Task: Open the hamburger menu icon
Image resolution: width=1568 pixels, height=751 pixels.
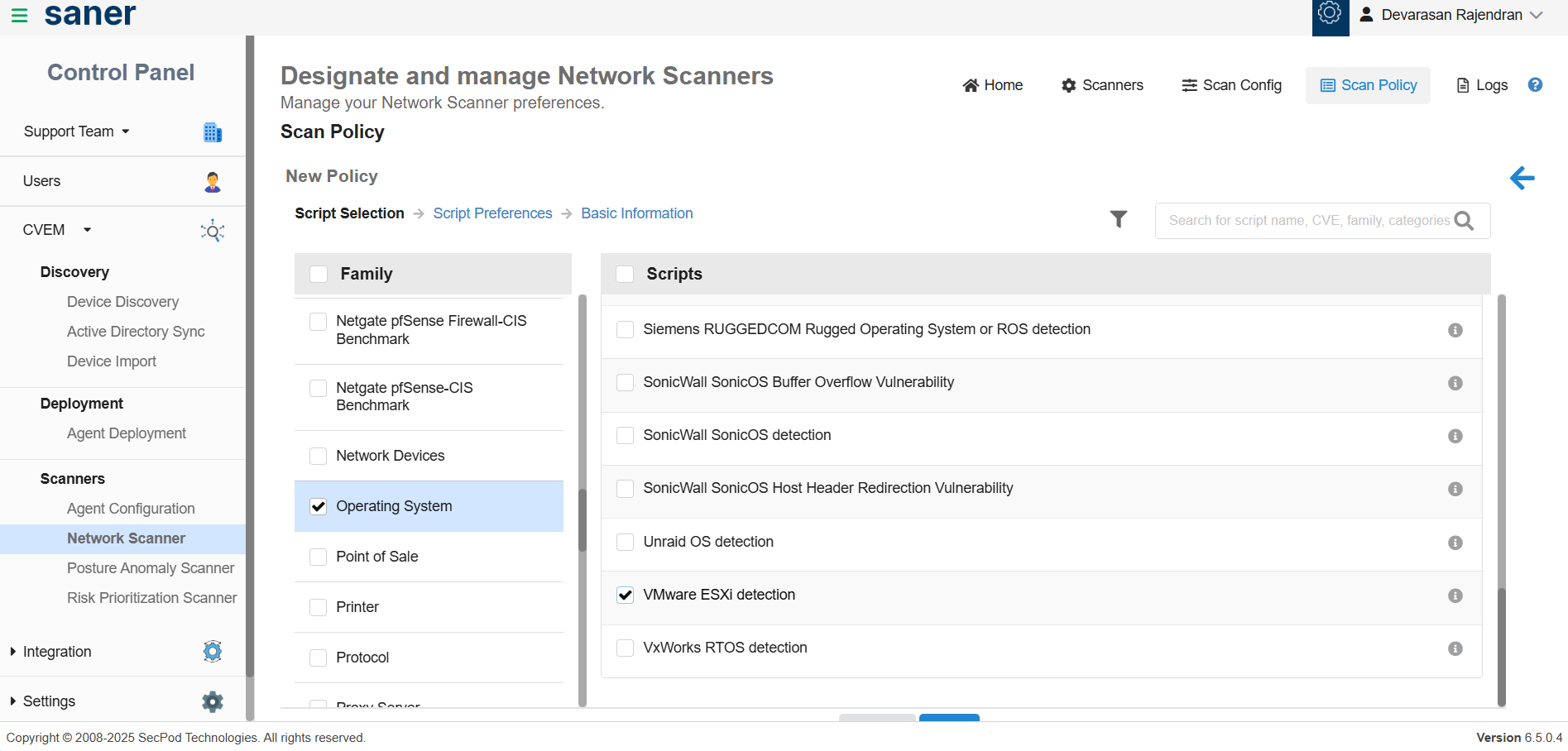Action: 19,15
